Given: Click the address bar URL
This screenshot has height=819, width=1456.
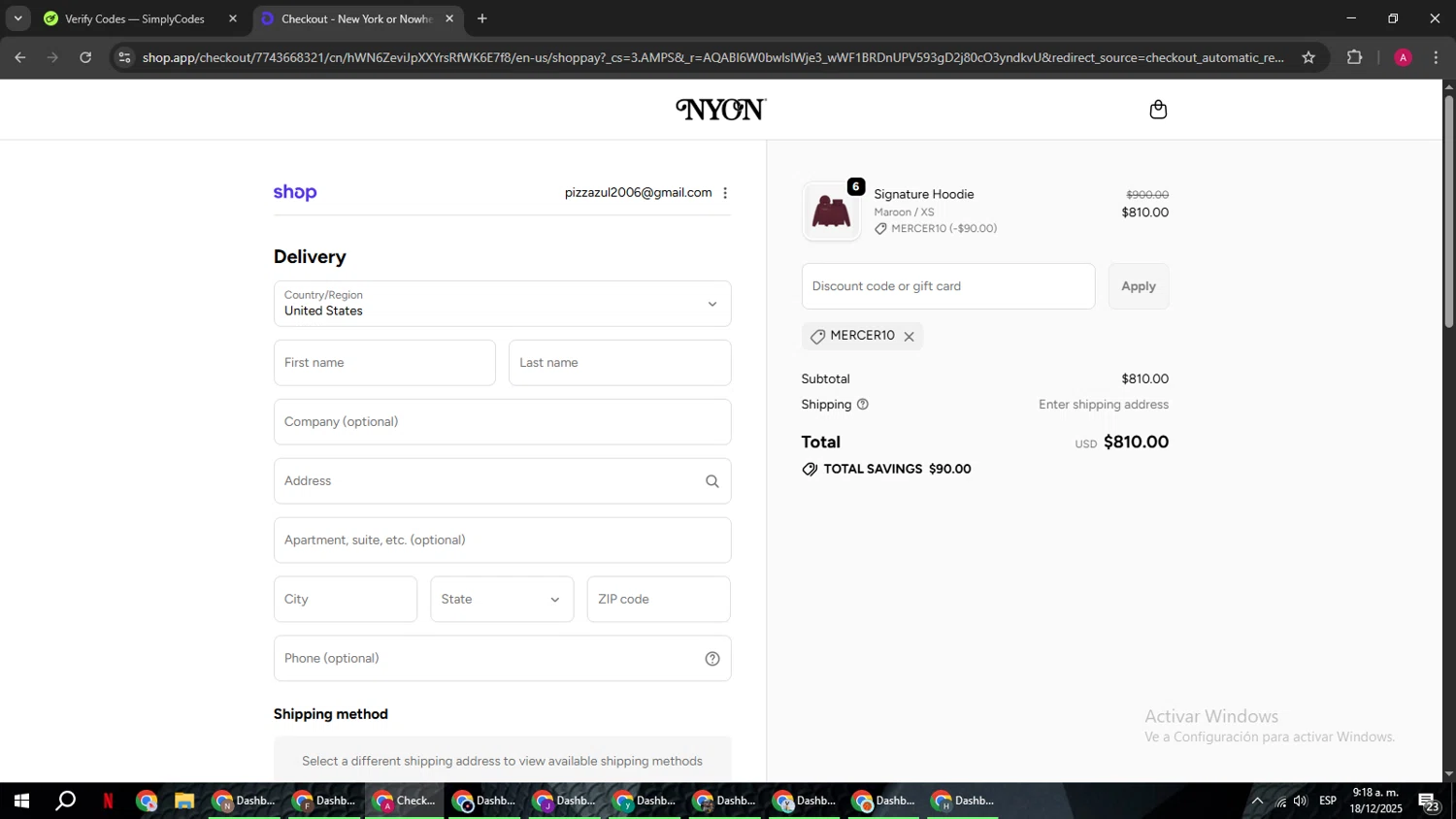Looking at the screenshot, I should pos(713,57).
